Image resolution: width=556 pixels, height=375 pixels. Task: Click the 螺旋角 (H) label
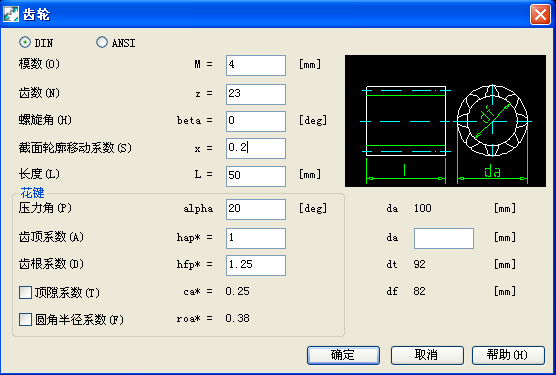45,120
